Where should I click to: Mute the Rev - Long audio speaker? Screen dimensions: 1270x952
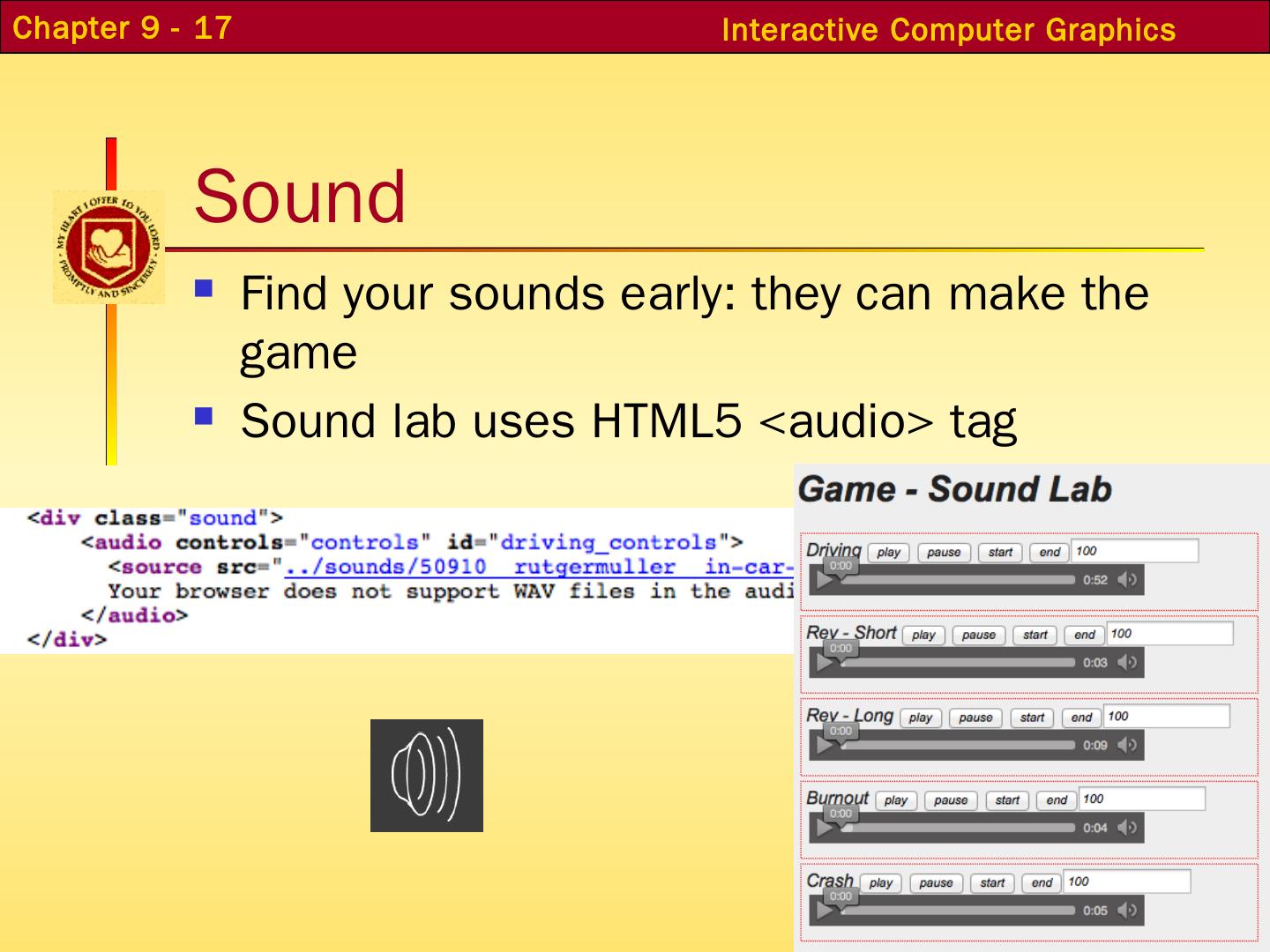point(1126,745)
